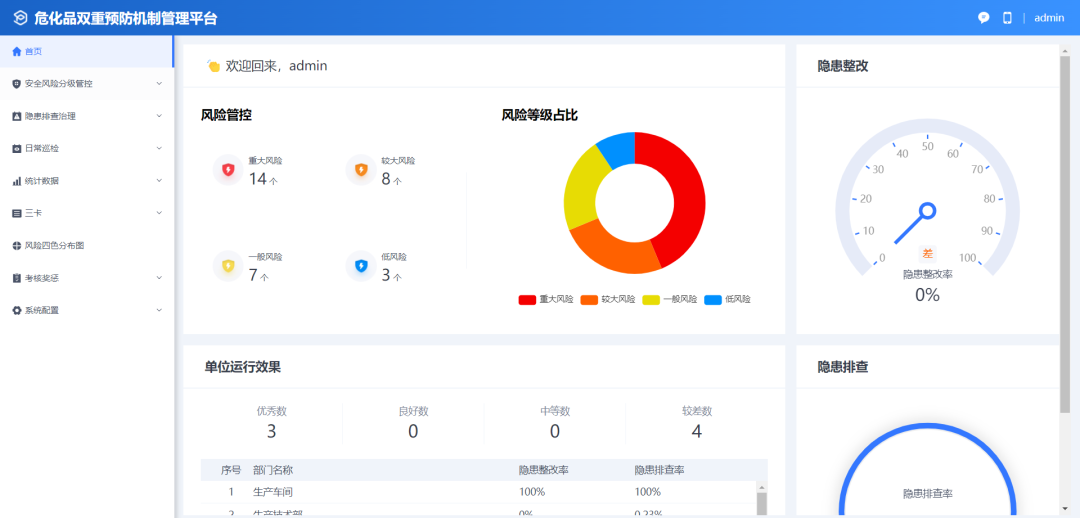
Task: Click the main page vertical scrollbar
Action: 1065,230
